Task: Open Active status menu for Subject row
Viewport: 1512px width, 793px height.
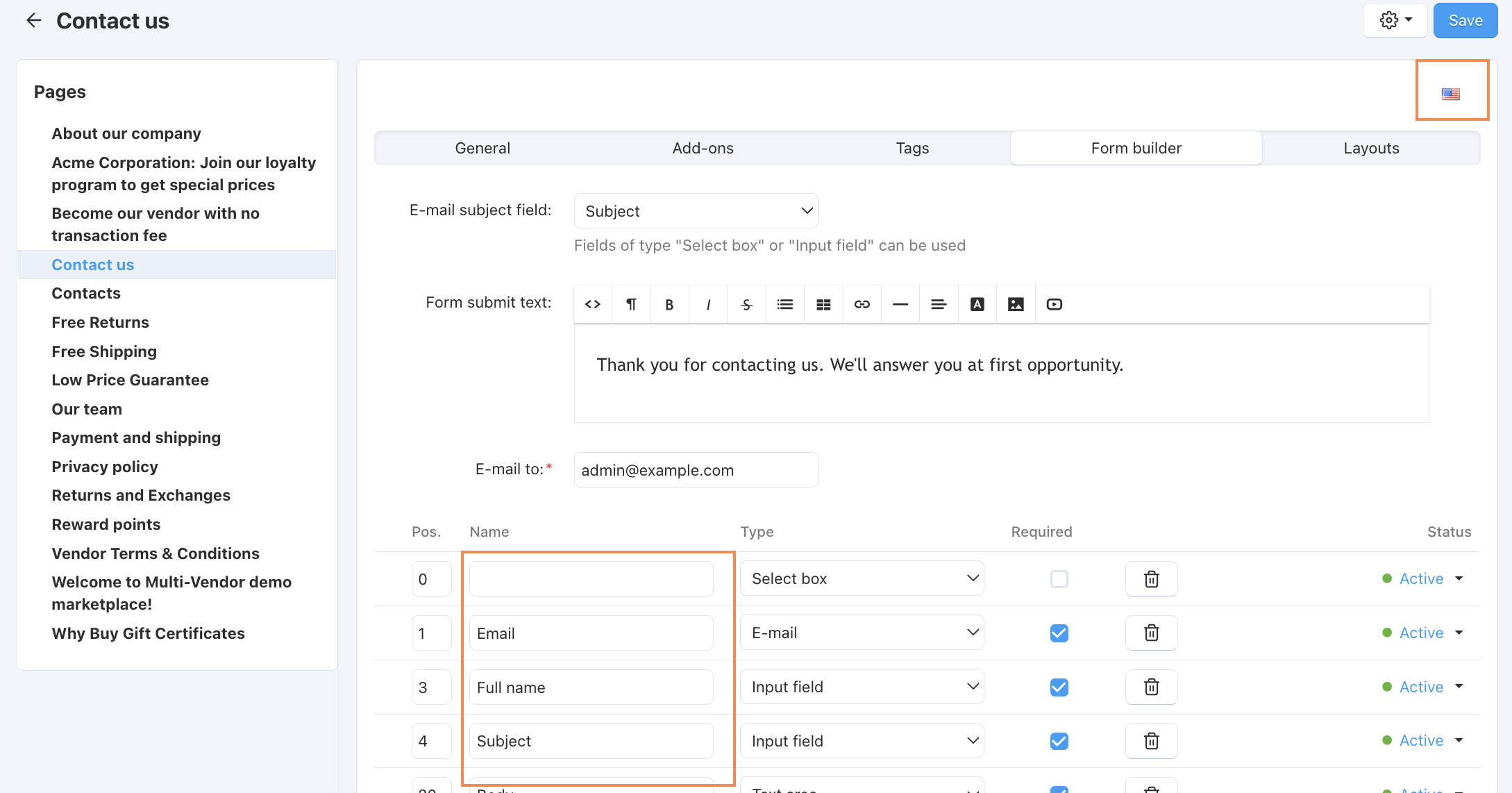Action: coord(1423,741)
